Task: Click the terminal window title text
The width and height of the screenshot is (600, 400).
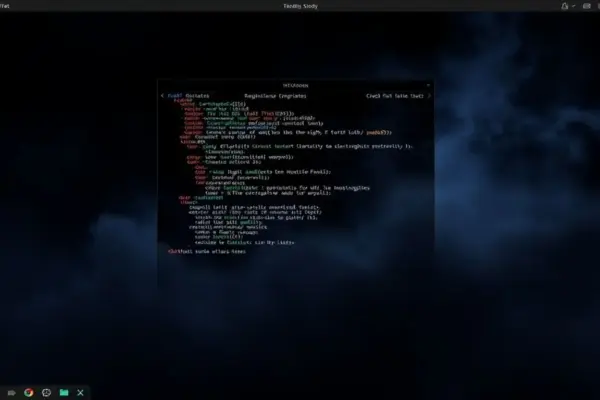Action: 295,85
